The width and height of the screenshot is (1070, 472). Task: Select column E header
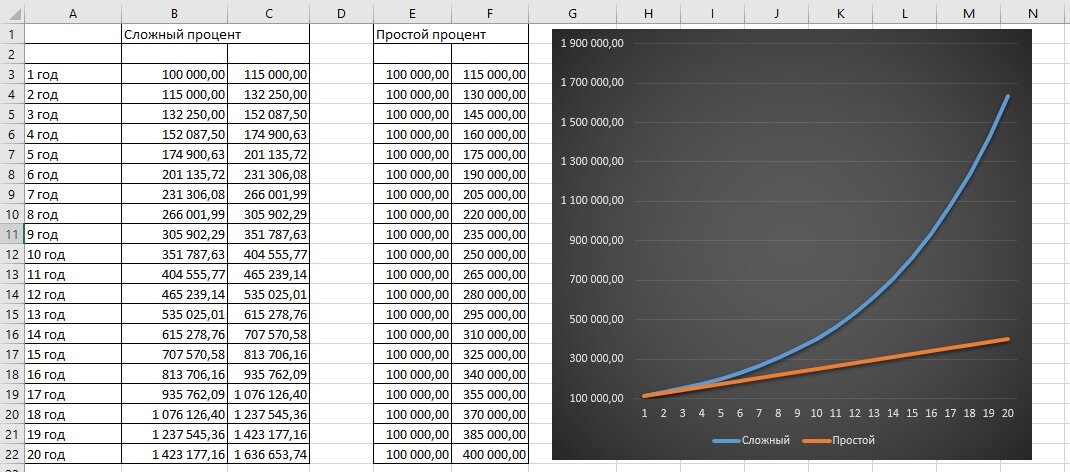pyautogui.click(x=412, y=12)
